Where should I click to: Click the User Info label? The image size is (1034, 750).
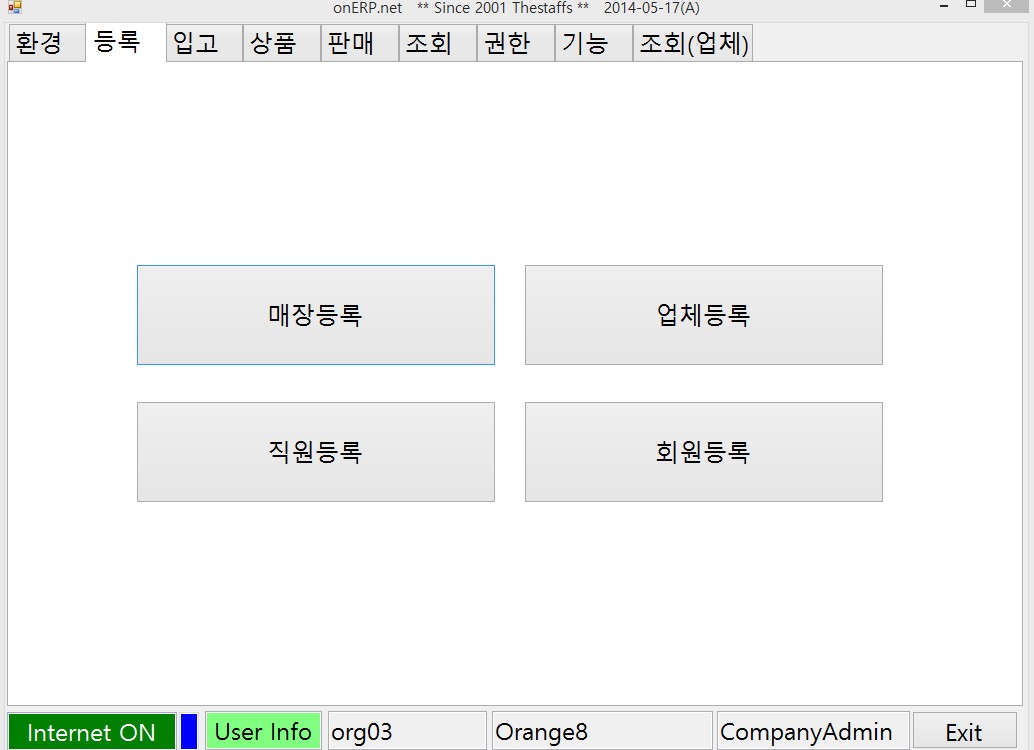[263, 732]
